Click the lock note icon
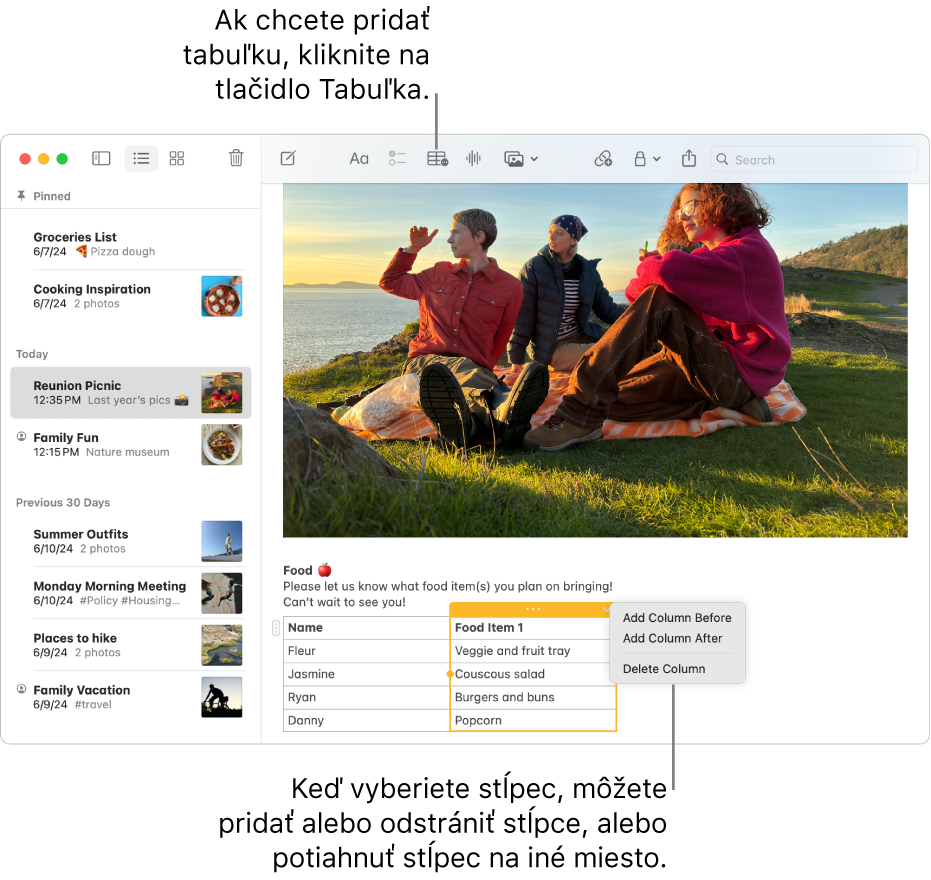 pyautogui.click(x=640, y=159)
